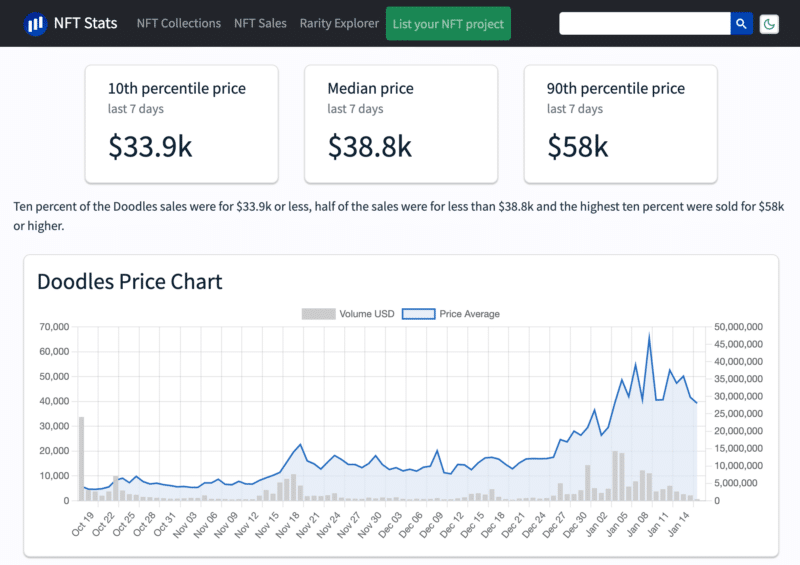Click the Nov 03 x-axis label
The image size is (800, 565).
click(184, 524)
